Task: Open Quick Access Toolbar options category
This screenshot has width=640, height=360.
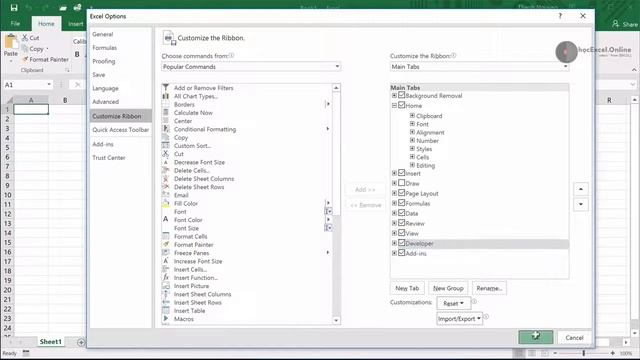Action: pos(120,130)
